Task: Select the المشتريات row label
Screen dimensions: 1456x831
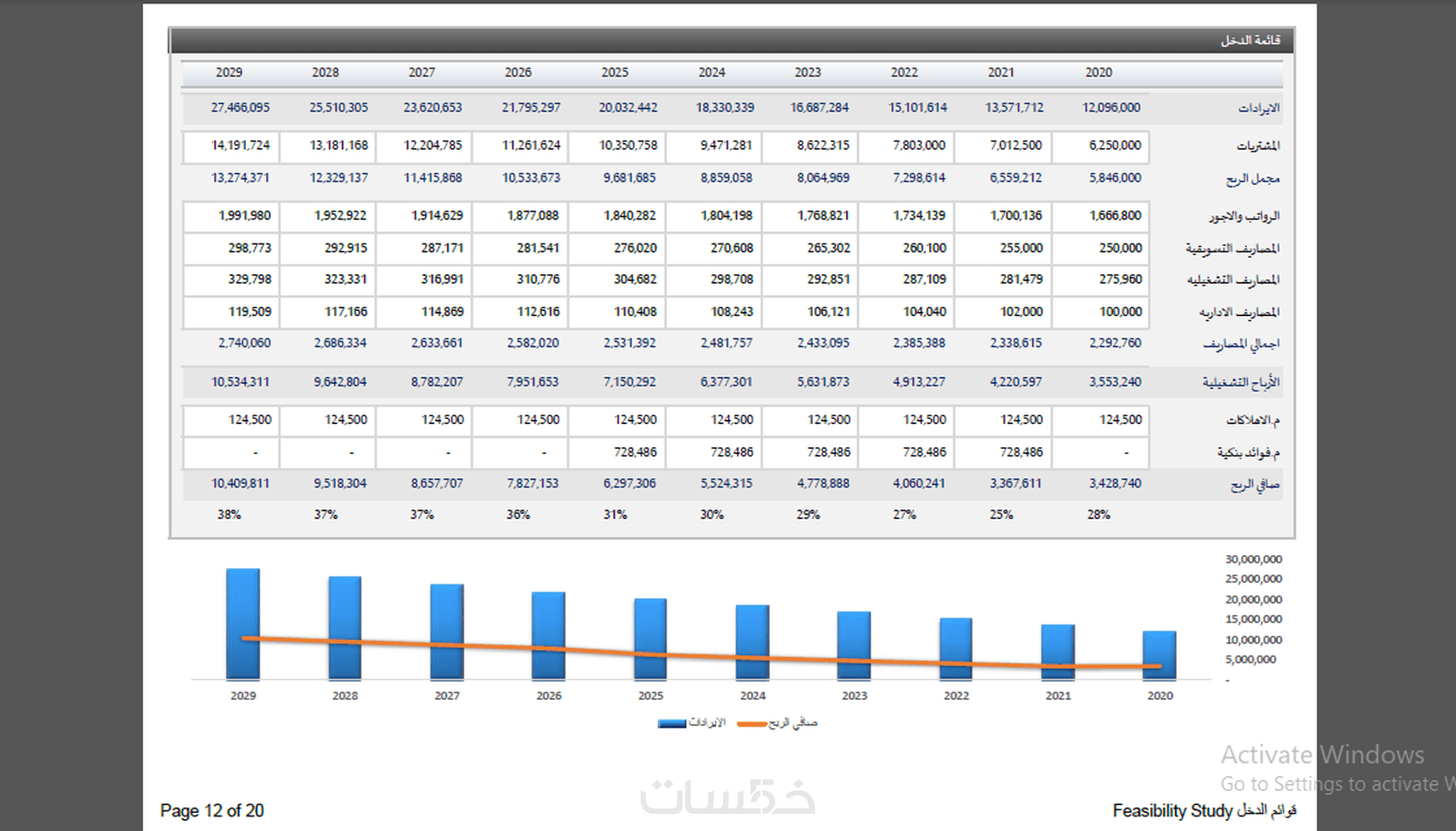Action: click(1258, 146)
